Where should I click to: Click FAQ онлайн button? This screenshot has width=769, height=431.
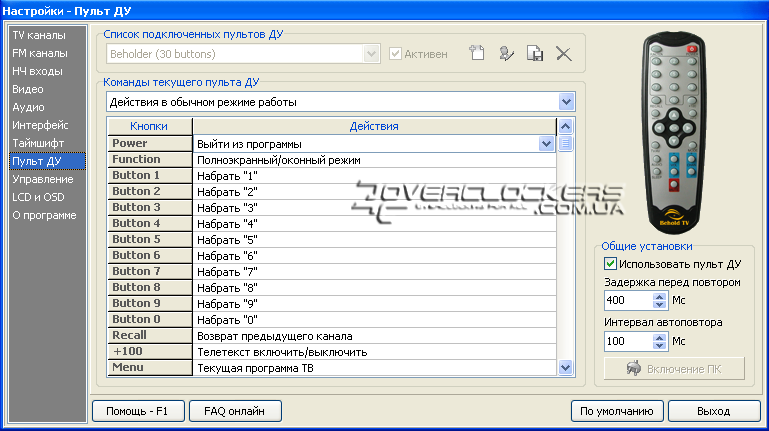coord(235,411)
